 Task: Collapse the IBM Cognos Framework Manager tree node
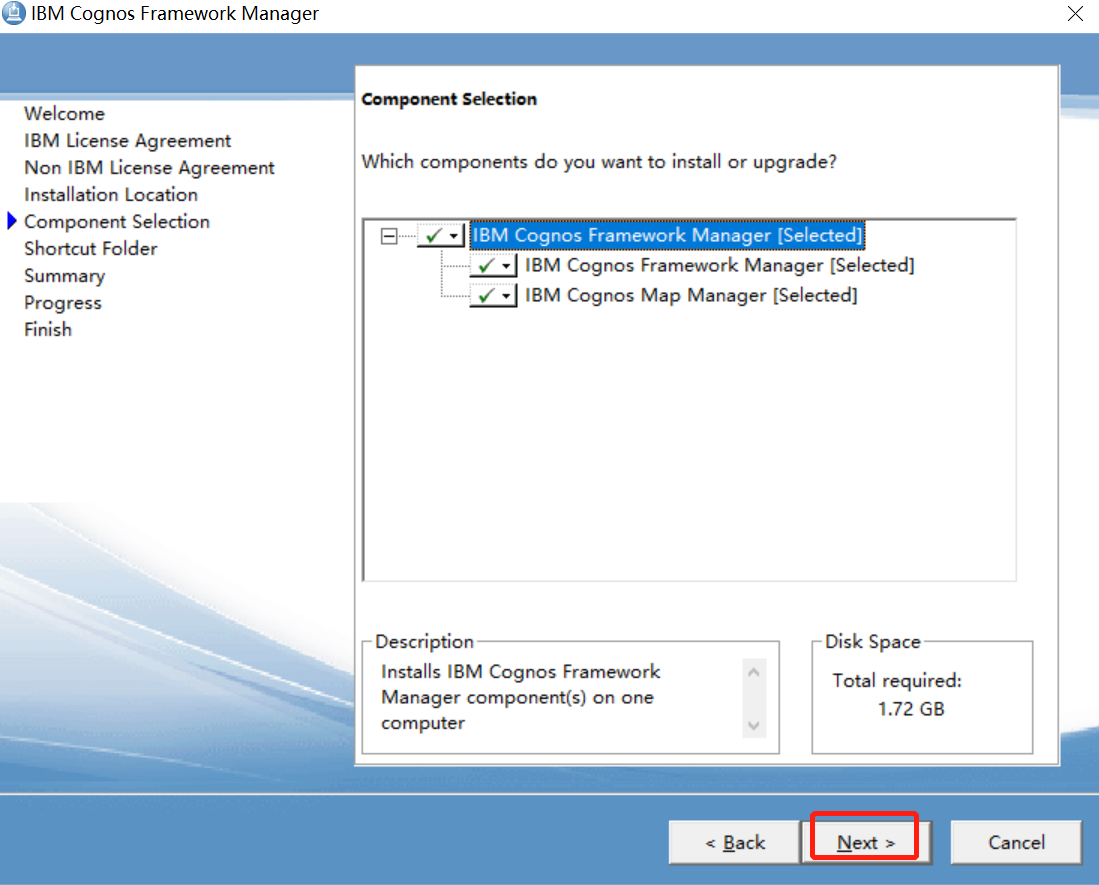pyautogui.click(x=389, y=236)
